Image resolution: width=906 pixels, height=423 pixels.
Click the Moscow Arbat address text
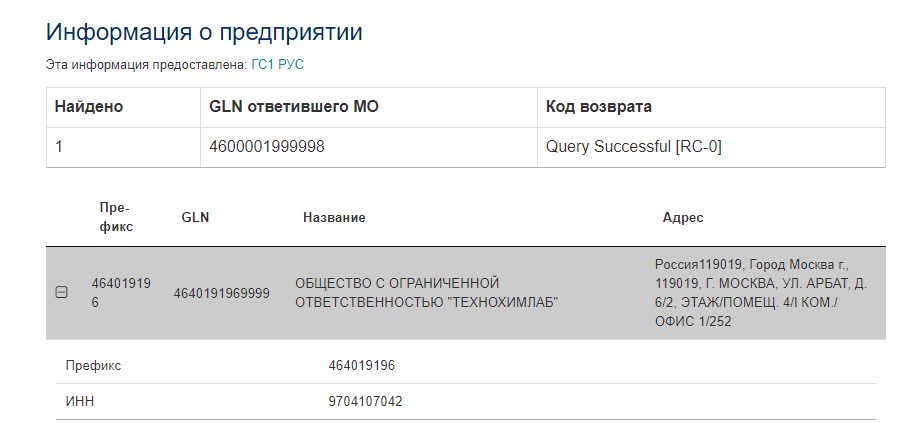click(761, 293)
